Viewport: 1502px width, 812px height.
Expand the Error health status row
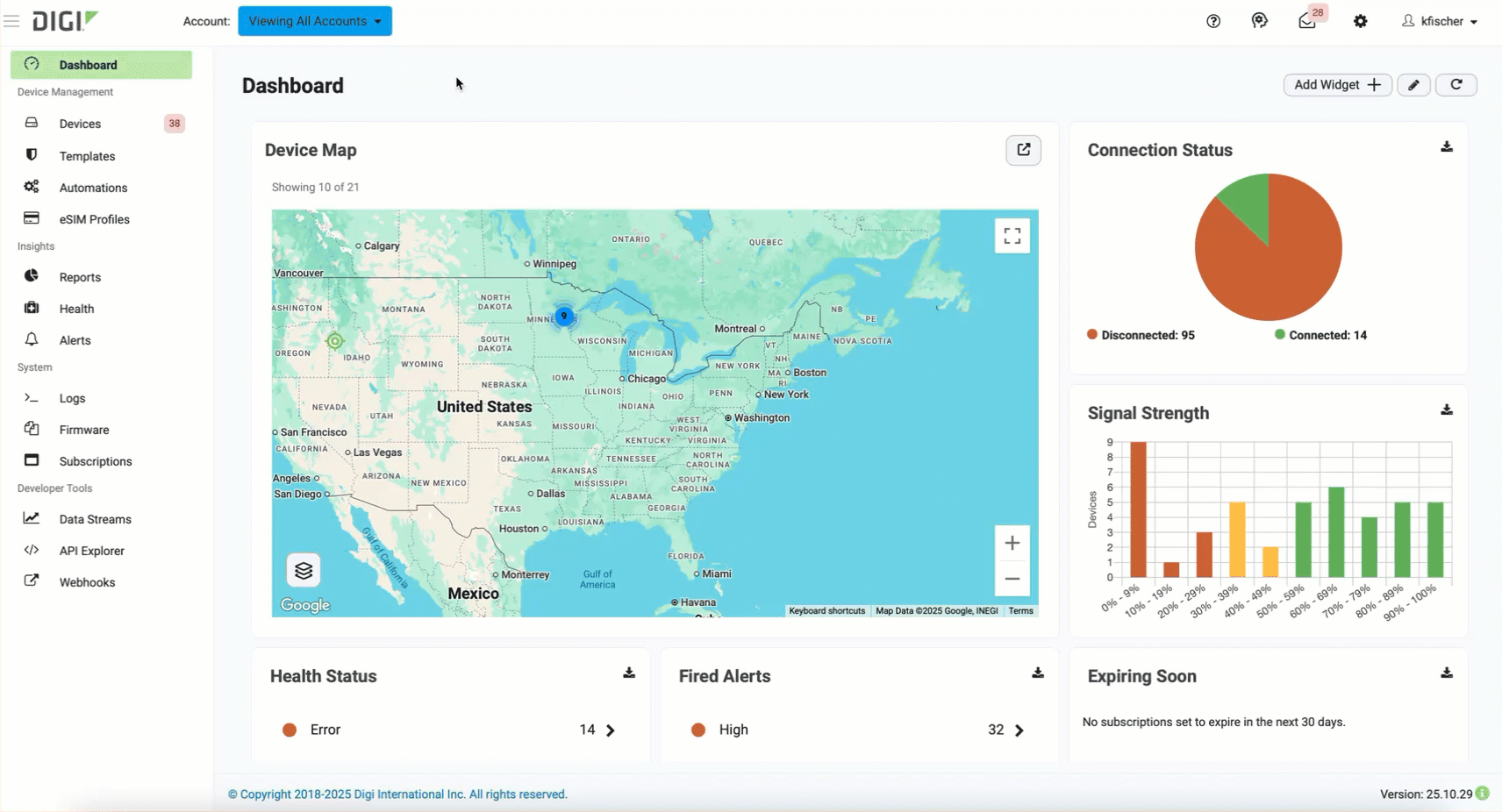611,730
